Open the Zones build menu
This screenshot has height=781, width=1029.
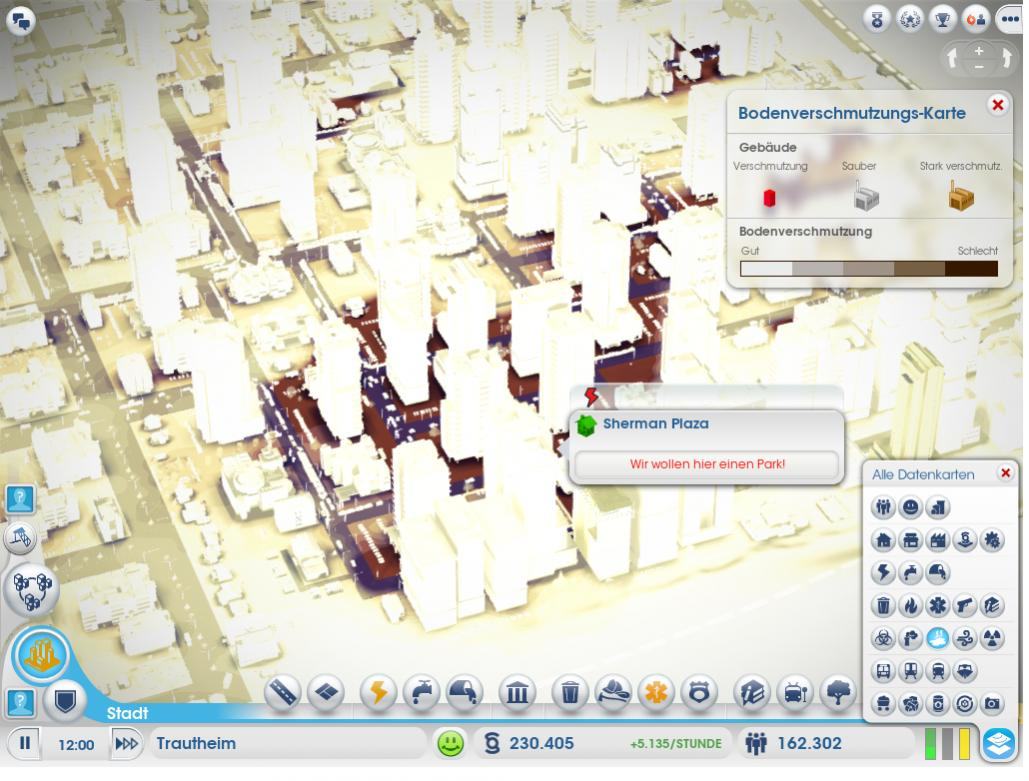[326, 691]
